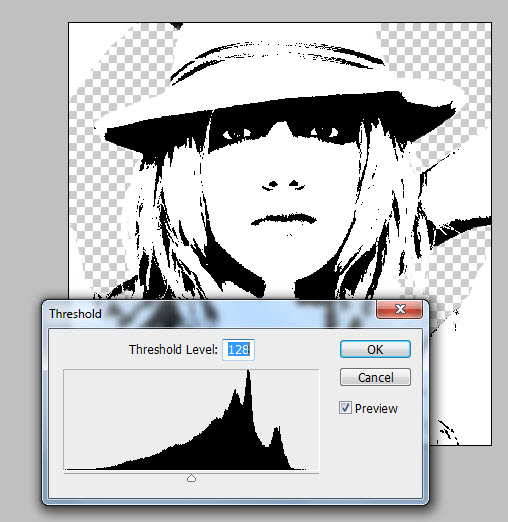The image size is (508, 522).
Task: Click the Preview checkbox label text
Action: (x=376, y=409)
